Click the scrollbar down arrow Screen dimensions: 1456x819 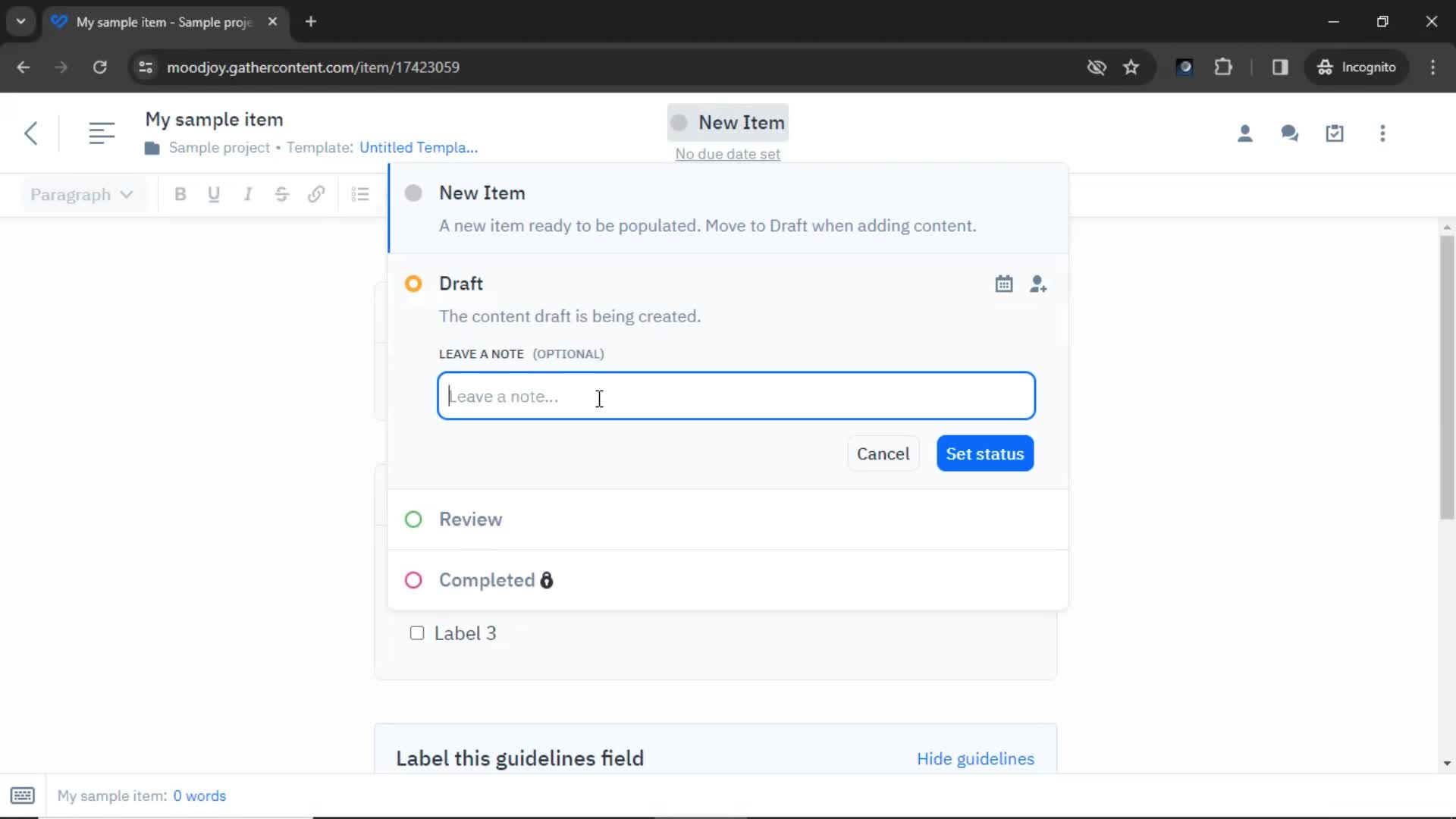pyautogui.click(x=1447, y=764)
